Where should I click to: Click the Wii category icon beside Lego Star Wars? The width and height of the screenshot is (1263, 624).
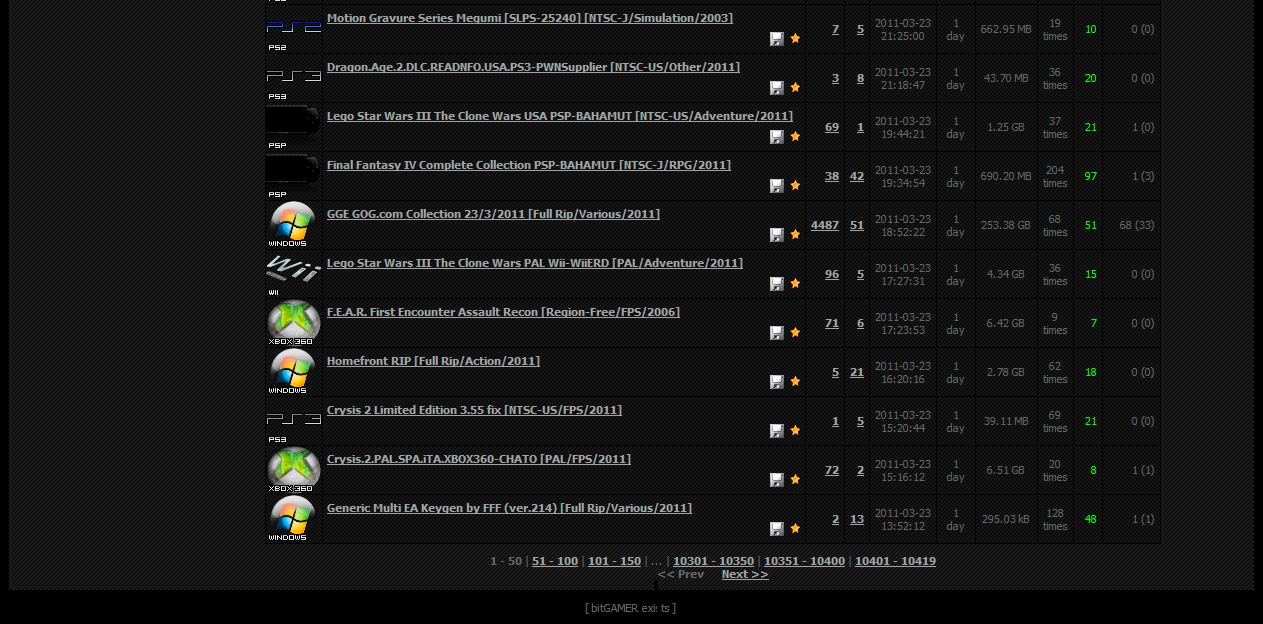click(x=294, y=274)
